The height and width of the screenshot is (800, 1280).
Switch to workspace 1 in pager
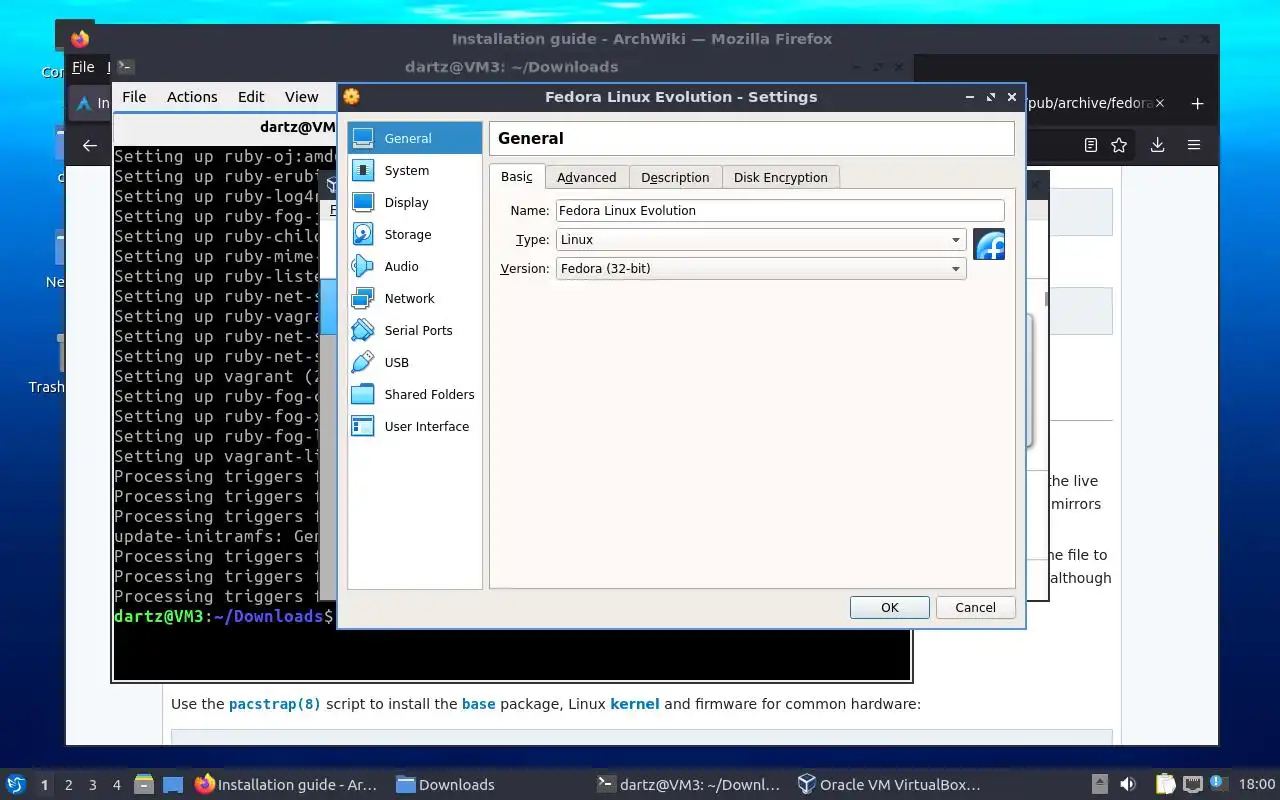pos(45,785)
